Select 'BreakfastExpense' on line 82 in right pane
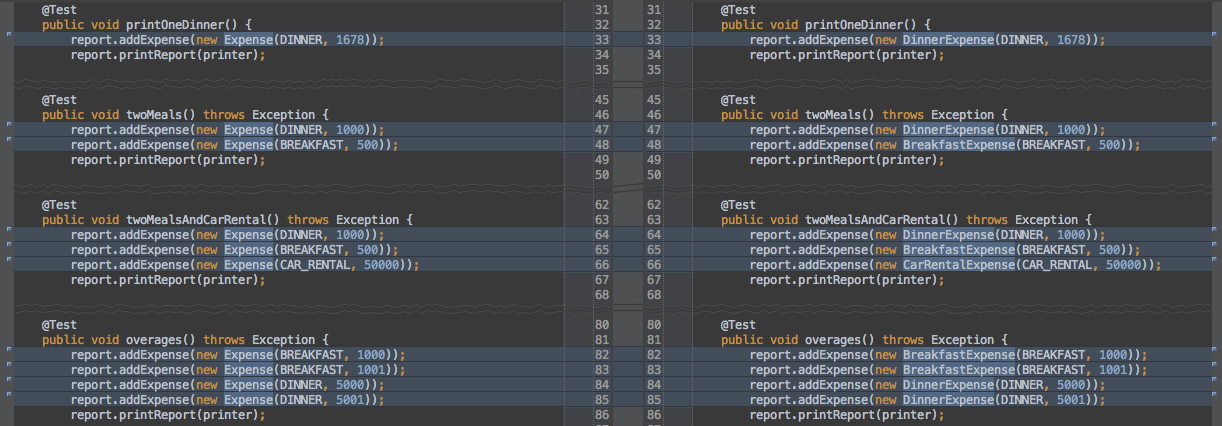Viewport: 1222px width, 426px height. click(x=958, y=354)
